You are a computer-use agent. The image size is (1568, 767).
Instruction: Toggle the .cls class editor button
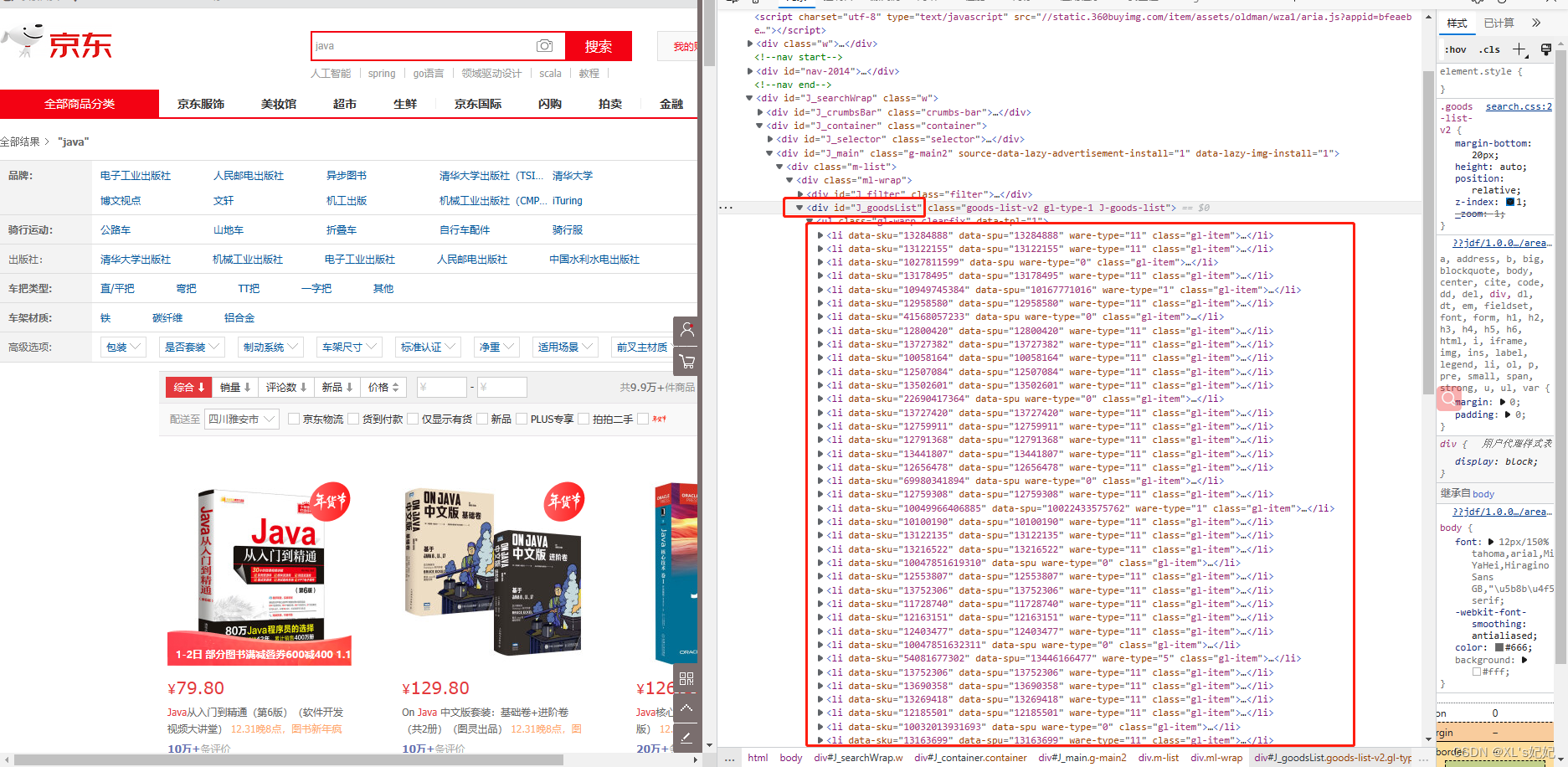1489,49
